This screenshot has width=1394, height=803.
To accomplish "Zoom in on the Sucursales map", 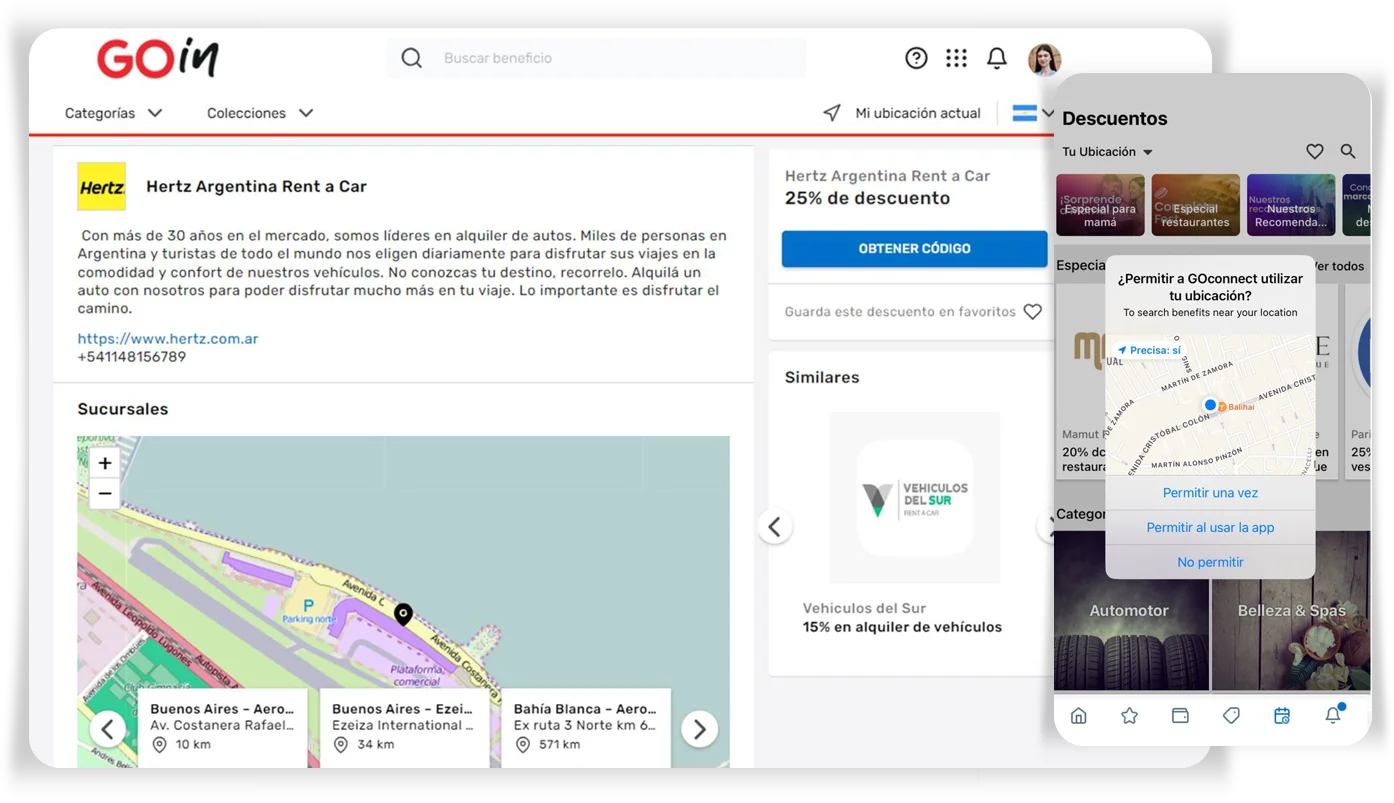I will pyautogui.click(x=105, y=463).
